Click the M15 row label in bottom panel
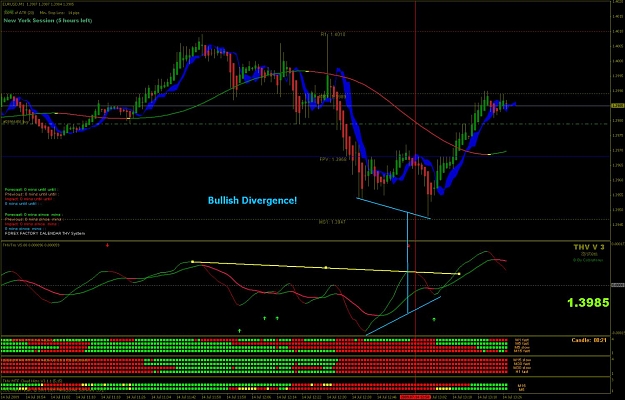The image size is (625, 400). [x=521, y=386]
